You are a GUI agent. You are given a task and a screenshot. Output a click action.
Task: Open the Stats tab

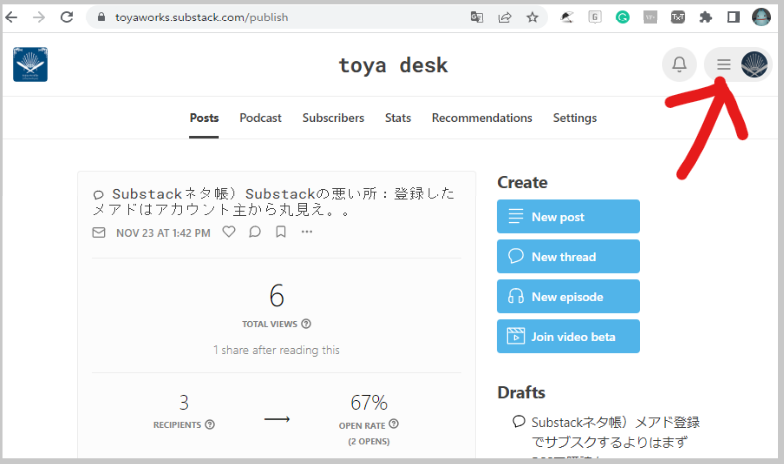398,118
